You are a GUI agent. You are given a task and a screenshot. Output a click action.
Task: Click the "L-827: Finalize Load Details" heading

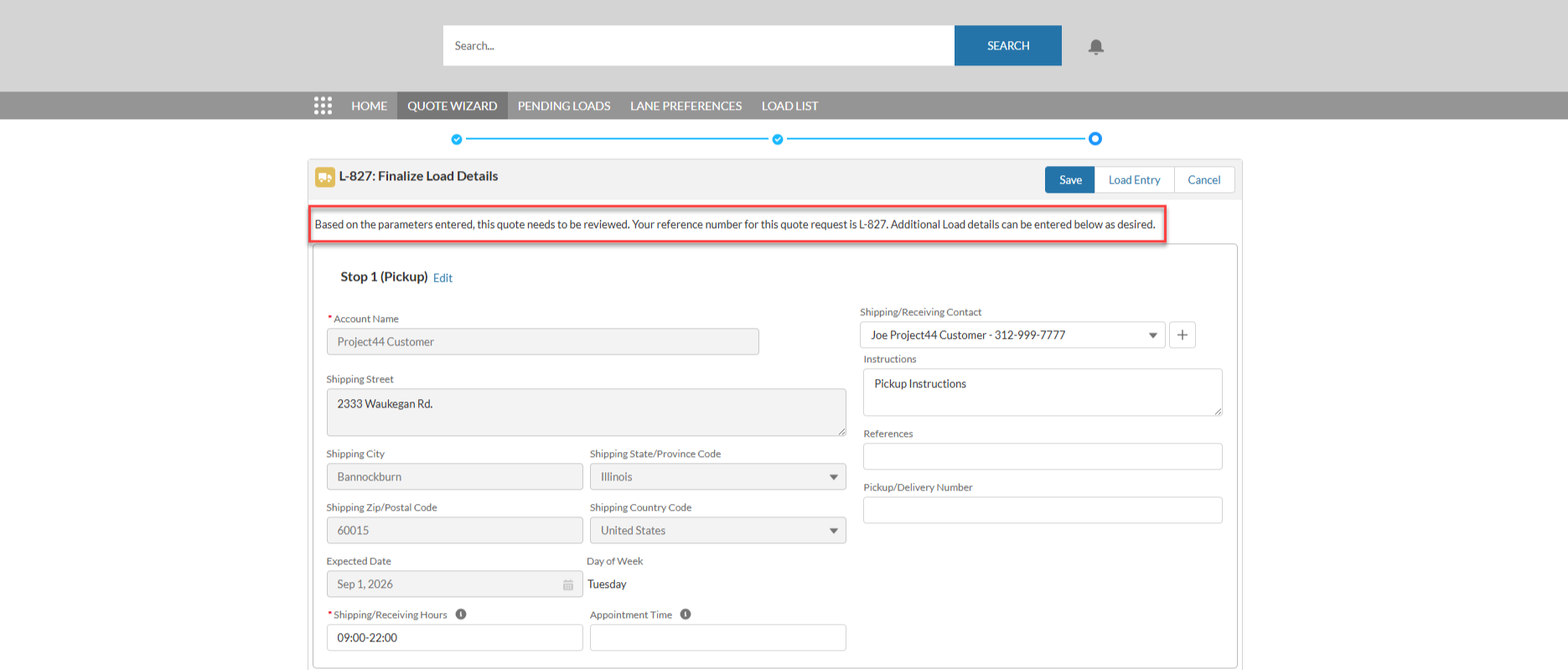(418, 176)
